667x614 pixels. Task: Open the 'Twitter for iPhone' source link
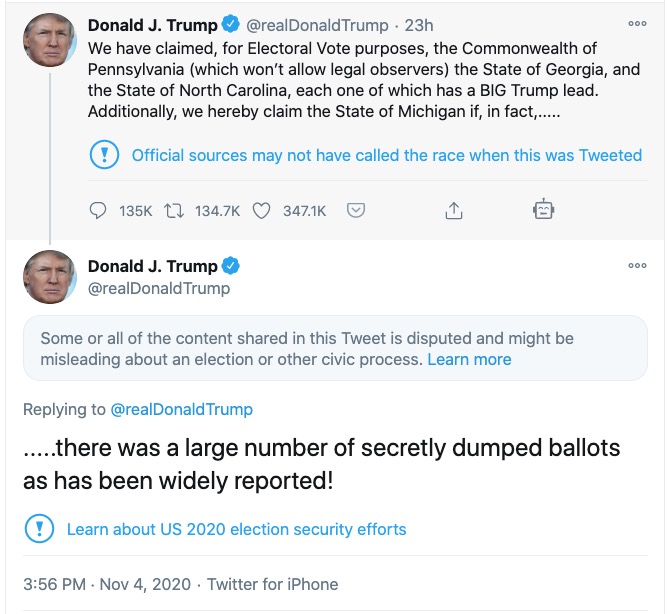click(272, 584)
